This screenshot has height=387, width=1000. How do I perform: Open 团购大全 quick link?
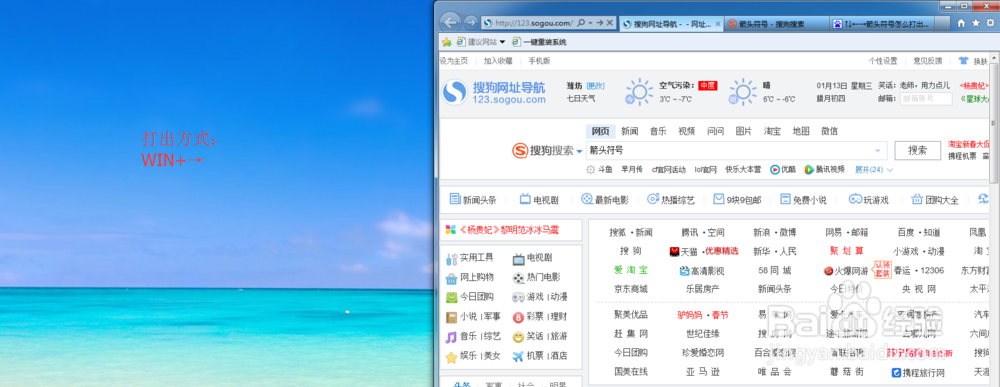[935, 200]
